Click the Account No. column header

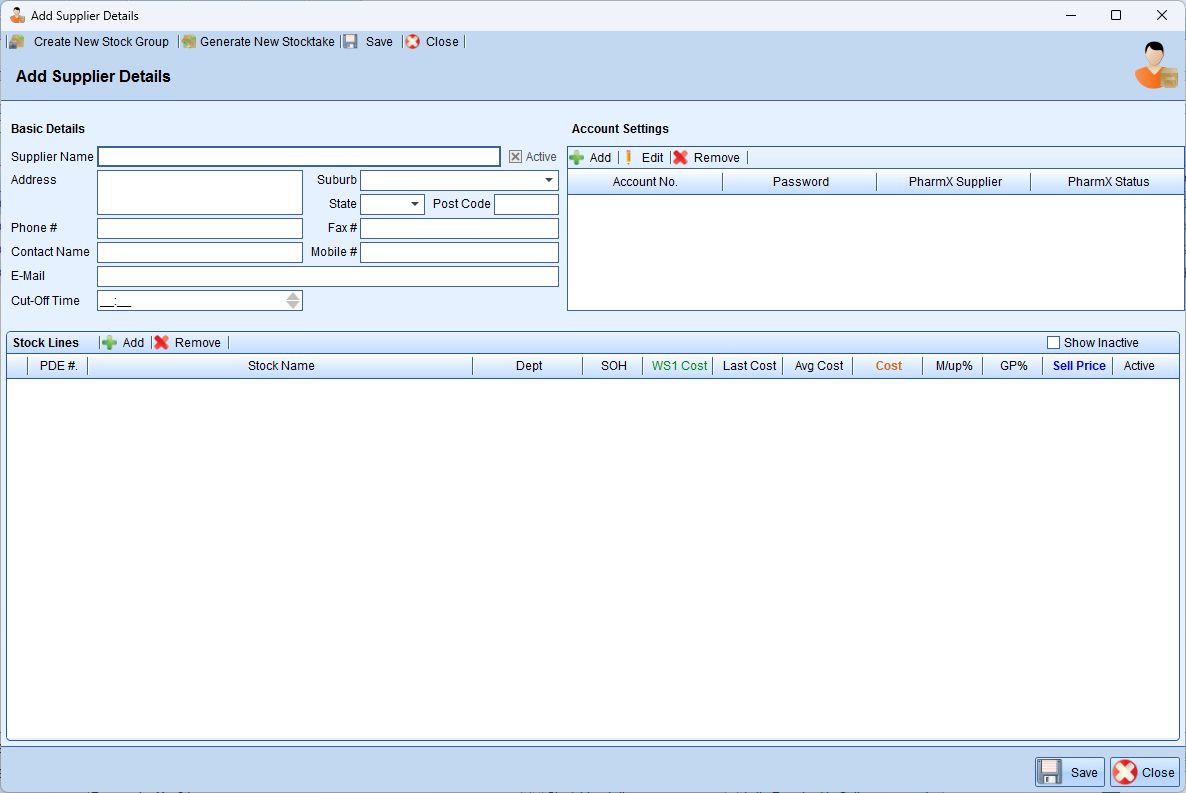645,181
